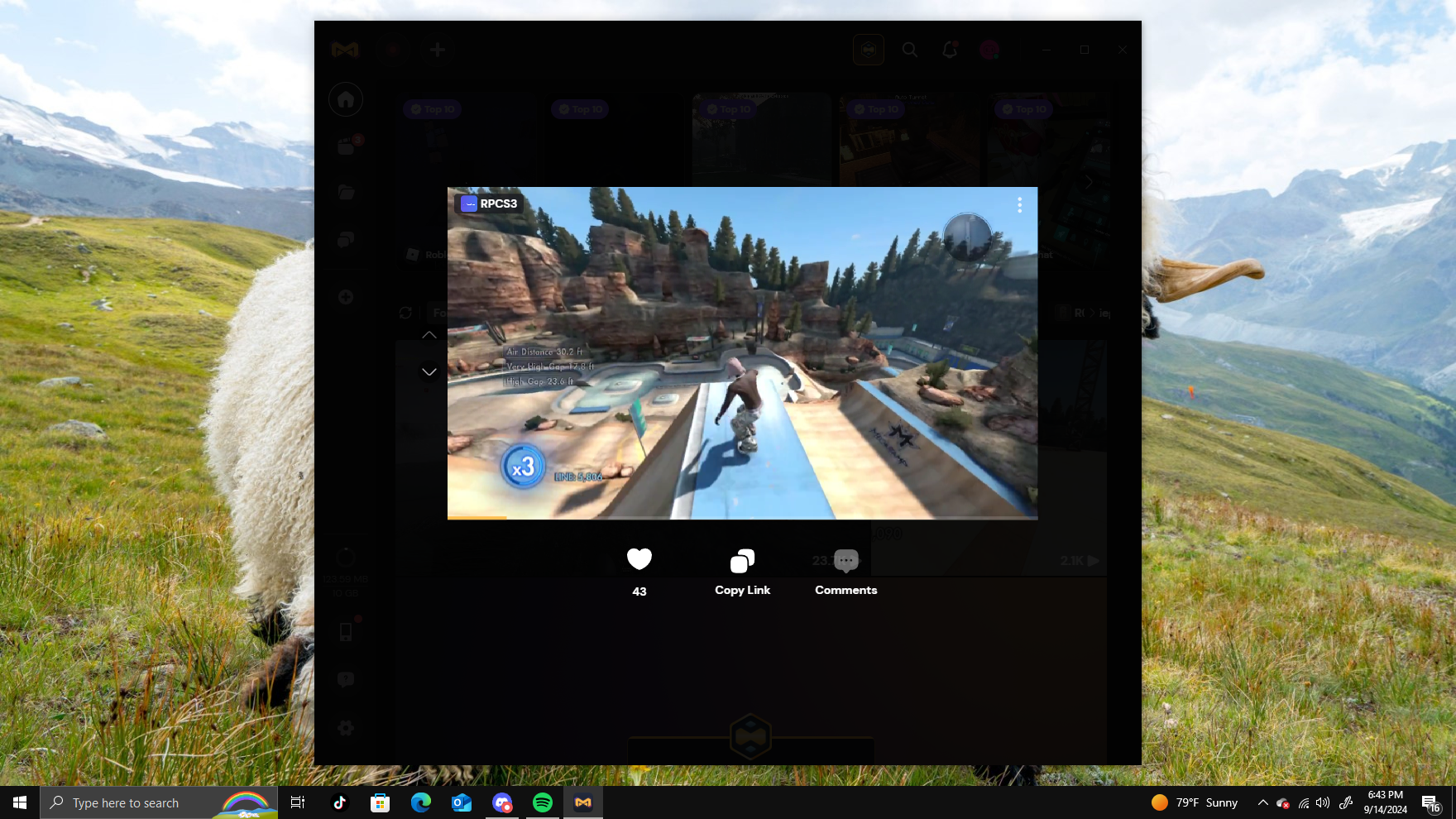1456x819 pixels.
Task: Click the OneDrive tray icon
Action: (x=1283, y=802)
